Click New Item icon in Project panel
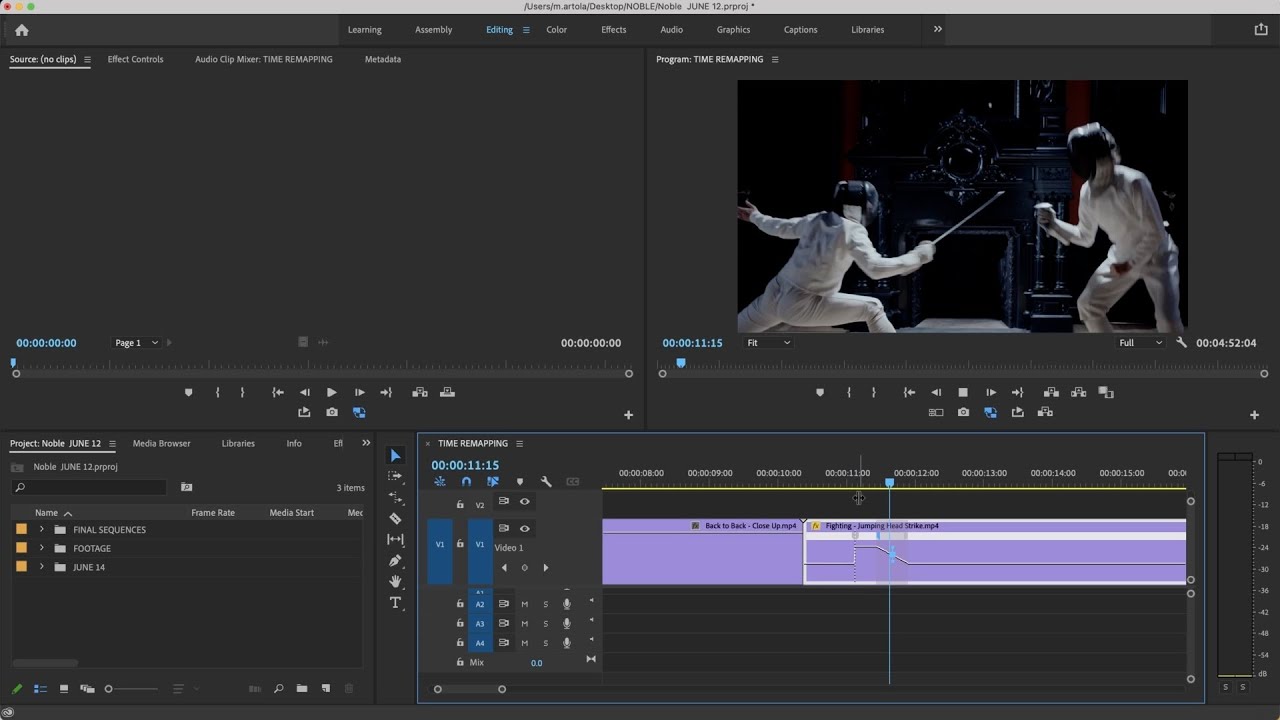1280x720 pixels. tap(325, 688)
